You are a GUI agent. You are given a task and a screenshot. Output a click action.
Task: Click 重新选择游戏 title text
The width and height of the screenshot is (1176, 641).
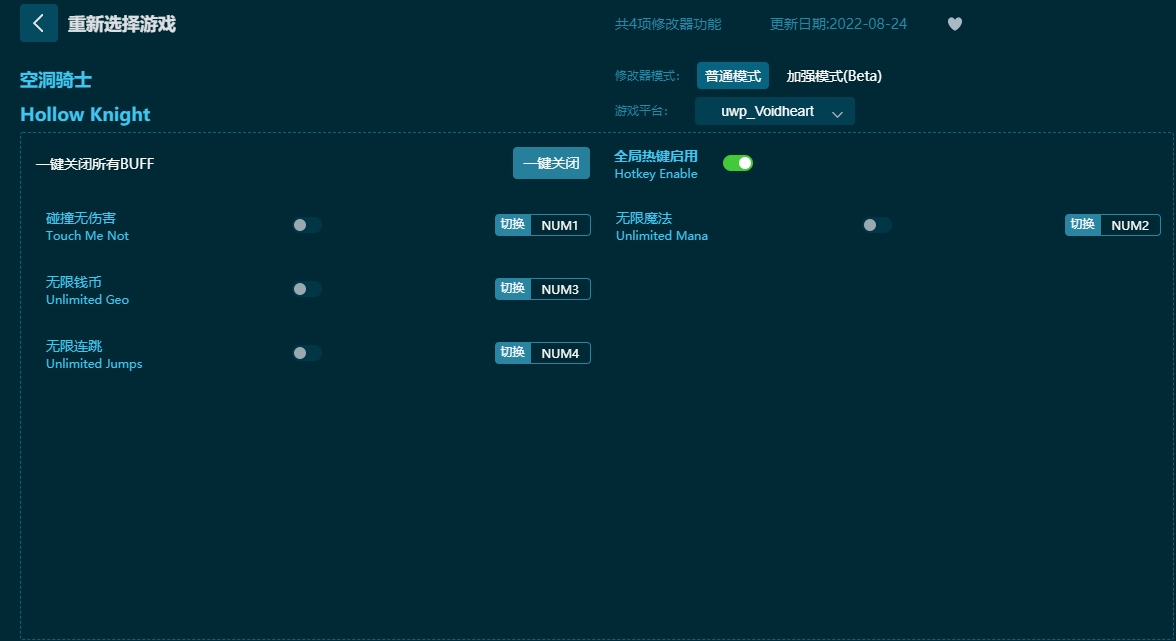(122, 24)
